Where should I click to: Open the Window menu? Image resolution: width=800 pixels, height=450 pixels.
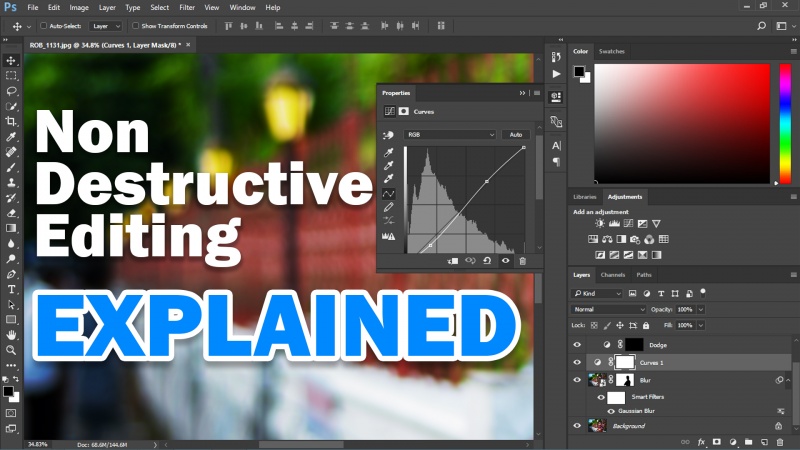(242, 8)
